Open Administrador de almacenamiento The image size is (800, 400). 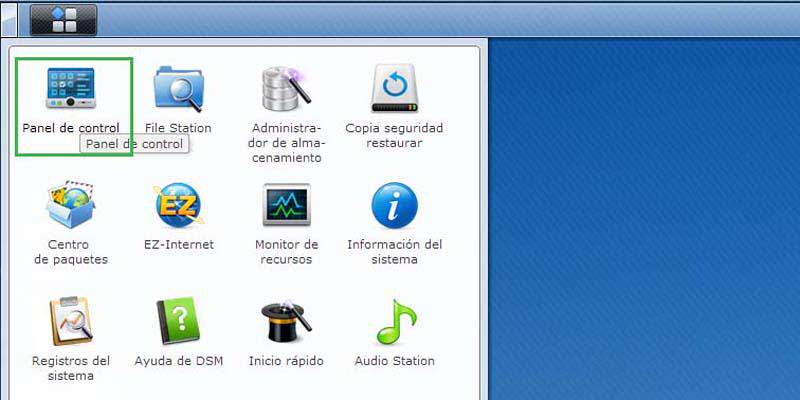tap(286, 89)
